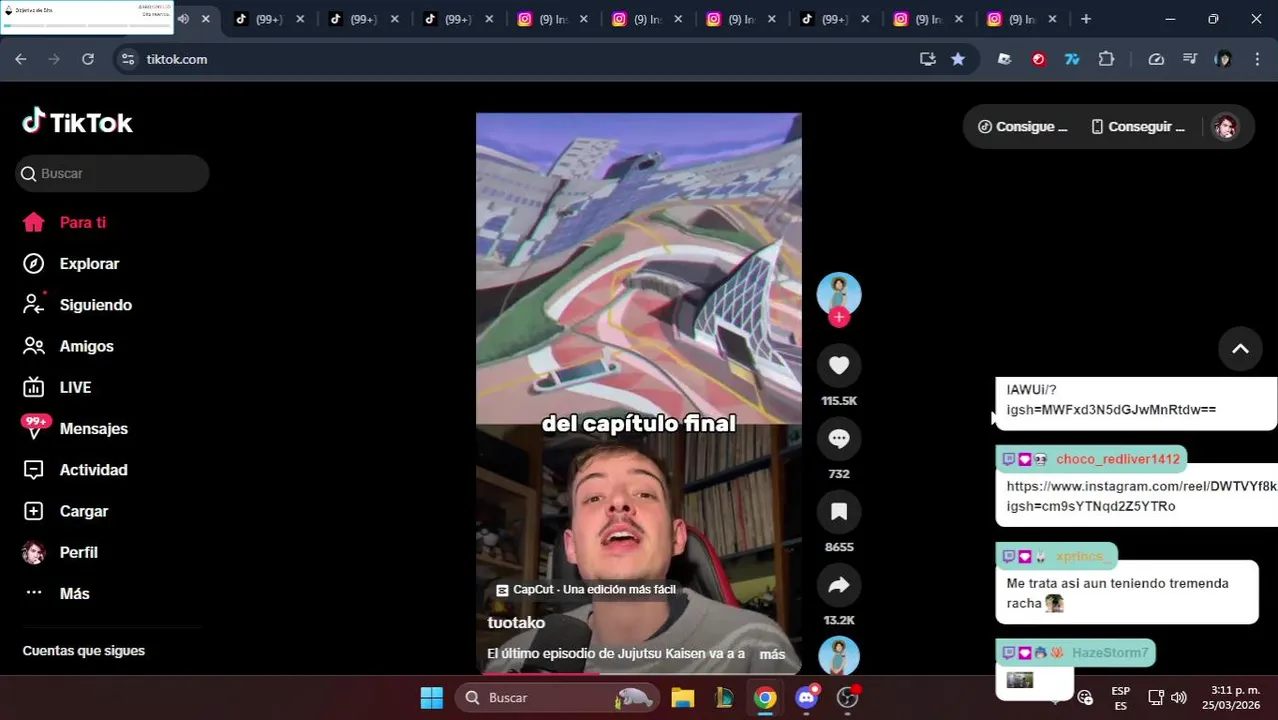Click the install app icon in address bar
The height and width of the screenshot is (720, 1278).
click(928, 59)
